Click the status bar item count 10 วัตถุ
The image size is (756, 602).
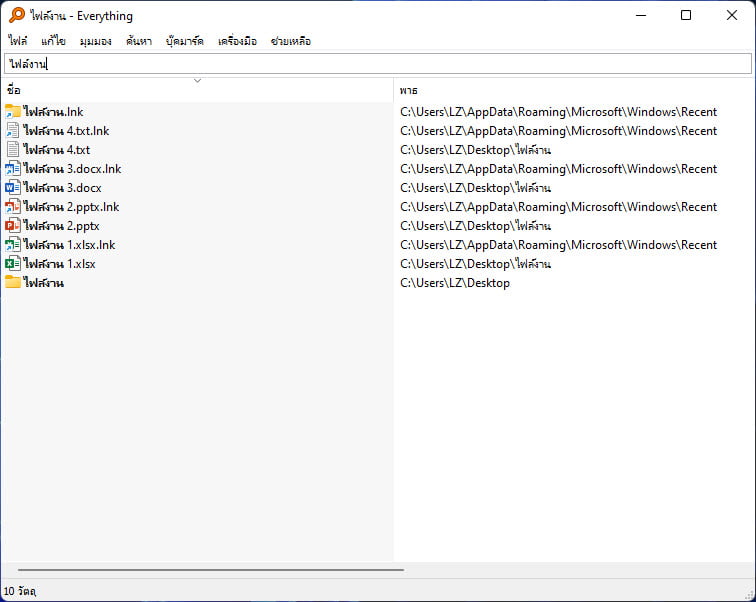(x=20, y=591)
